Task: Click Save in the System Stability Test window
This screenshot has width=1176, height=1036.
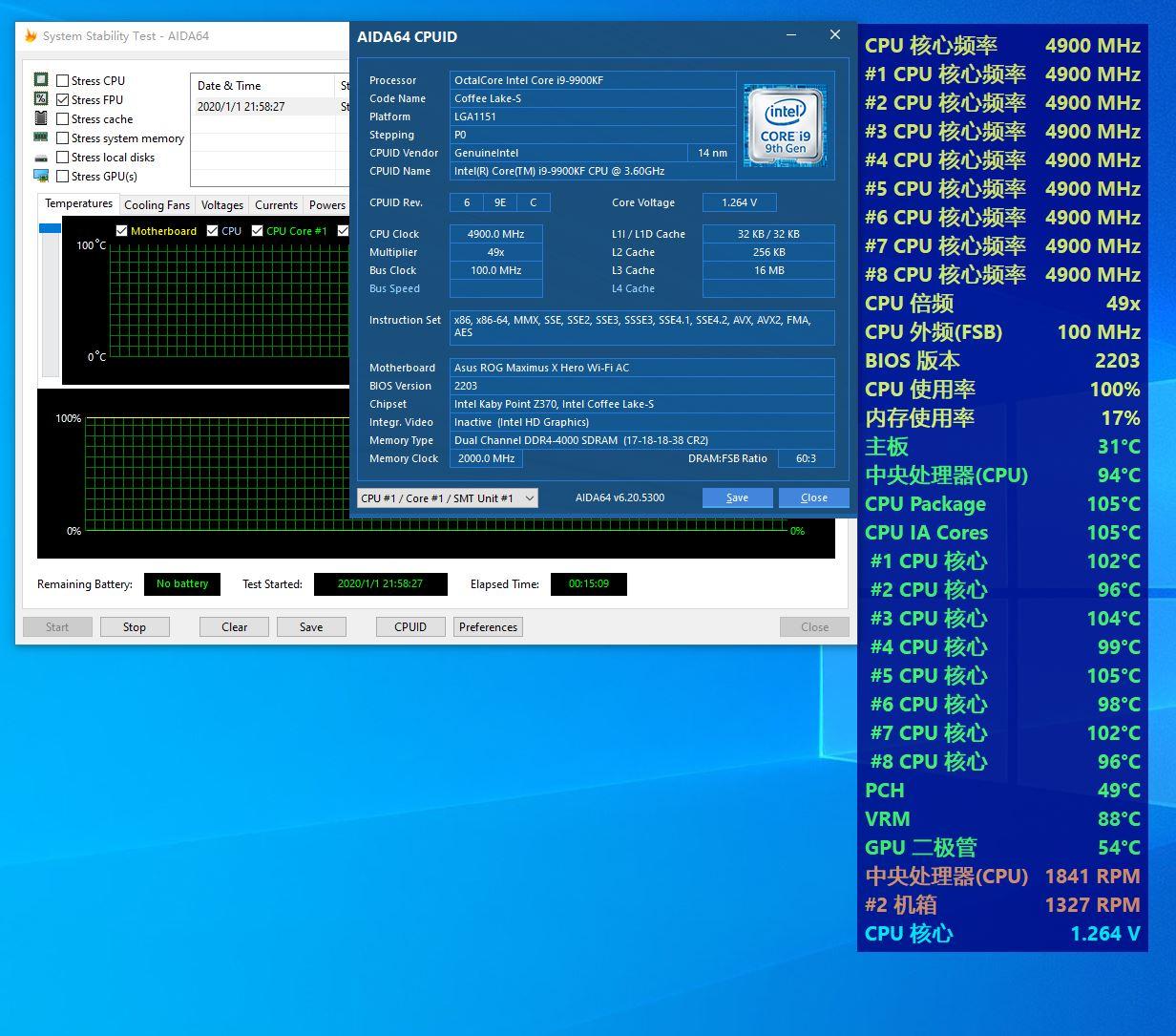Action: pyautogui.click(x=311, y=627)
